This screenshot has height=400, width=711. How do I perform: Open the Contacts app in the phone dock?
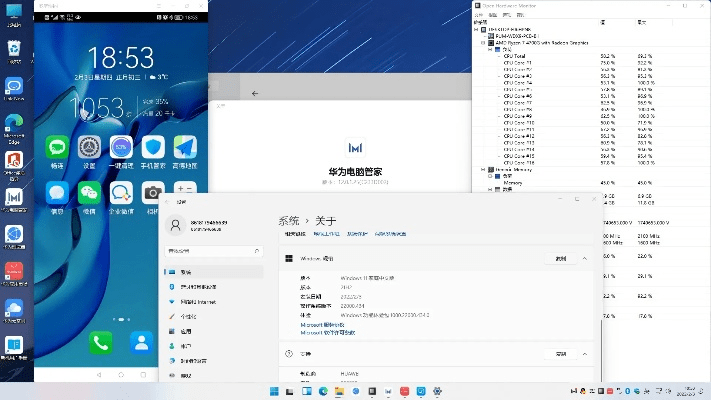click(141, 343)
